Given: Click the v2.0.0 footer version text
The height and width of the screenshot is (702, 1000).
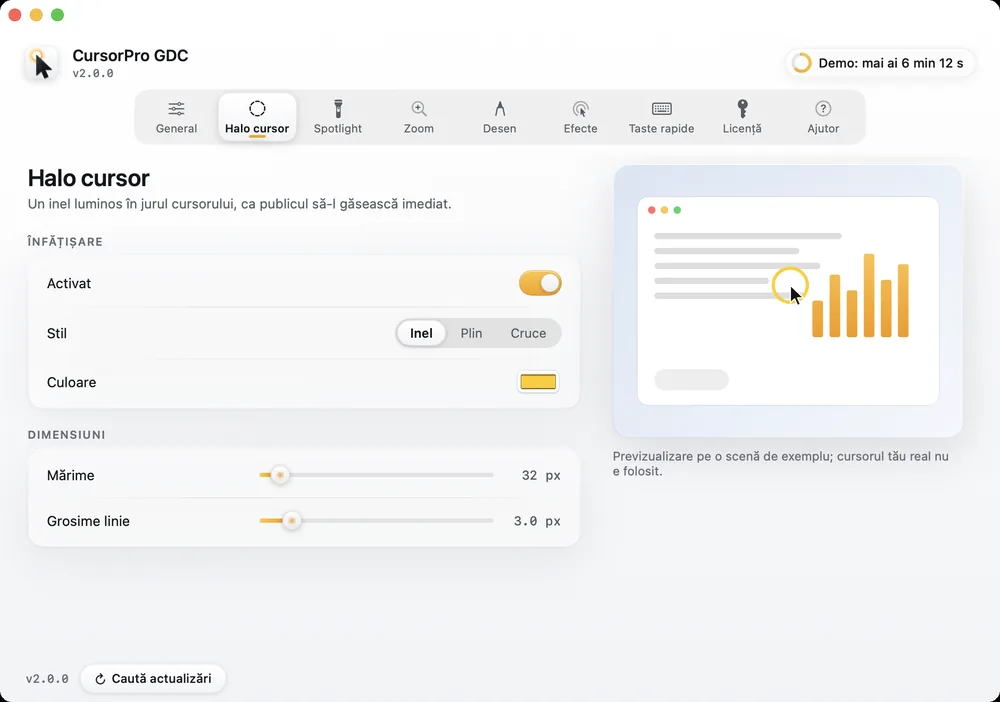Looking at the screenshot, I should point(47,679).
